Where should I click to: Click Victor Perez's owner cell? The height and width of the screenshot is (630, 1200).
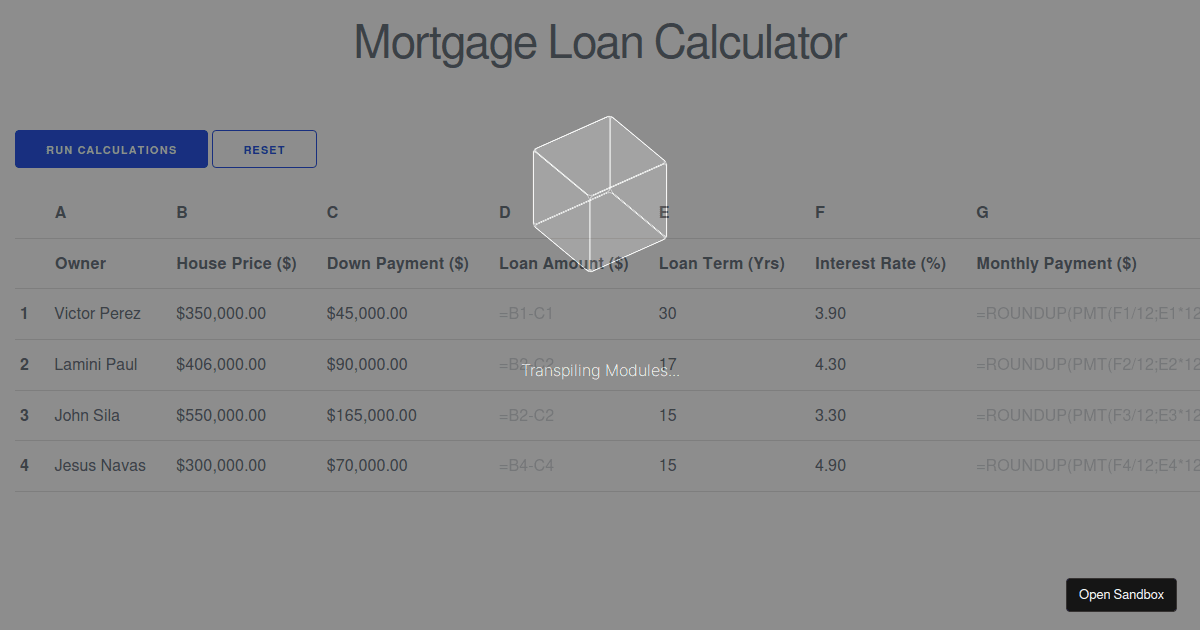(x=97, y=313)
